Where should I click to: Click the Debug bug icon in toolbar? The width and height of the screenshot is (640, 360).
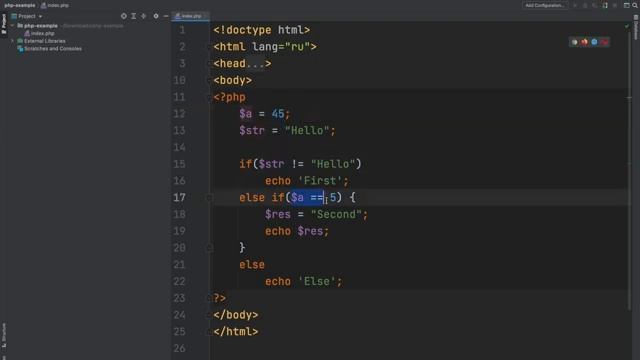point(585,5)
